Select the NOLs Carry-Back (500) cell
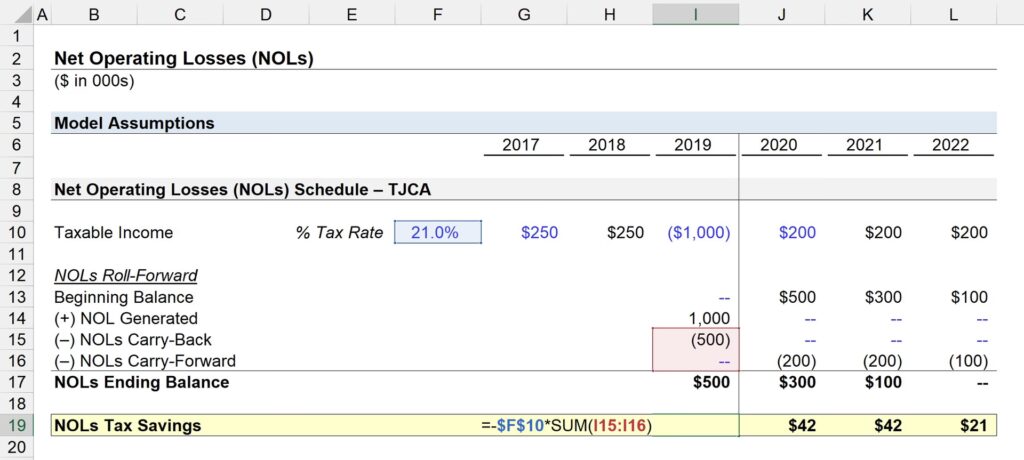This screenshot has width=1024, height=460. [x=695, y=340]
